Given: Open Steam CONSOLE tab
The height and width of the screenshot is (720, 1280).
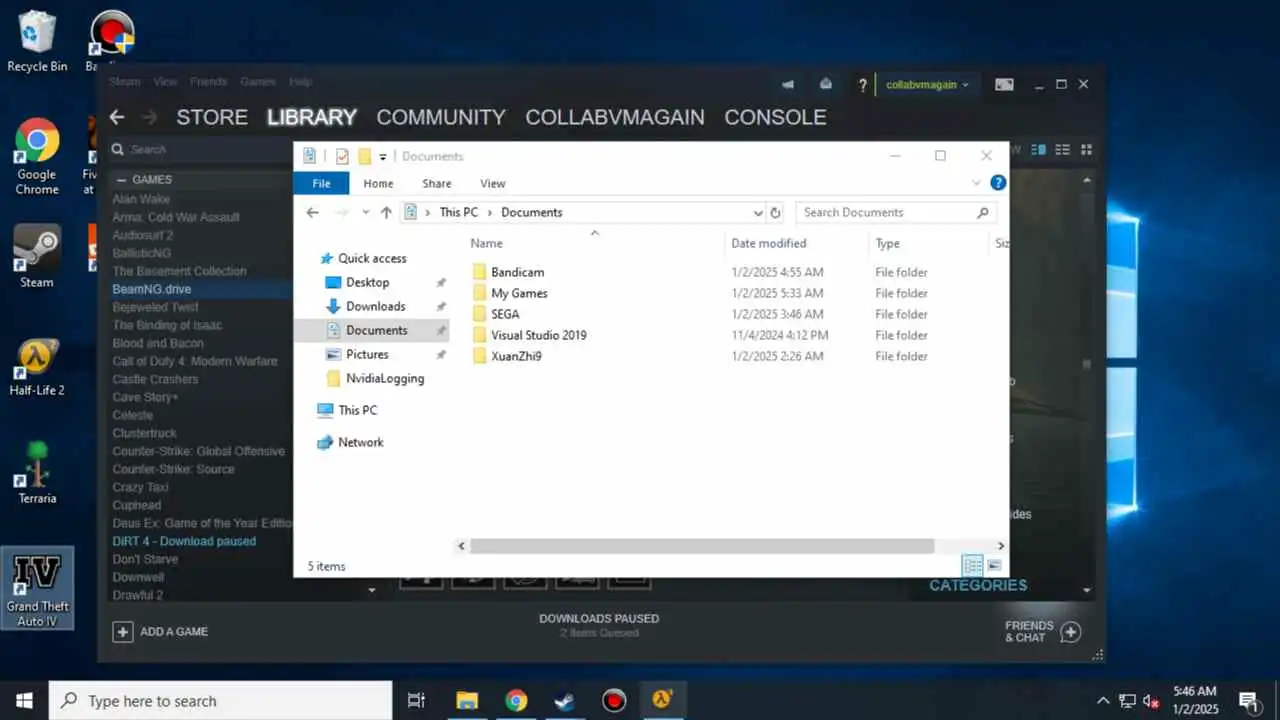Looking at the screenshot, I should pyautogui.click(x=775, y=117).
